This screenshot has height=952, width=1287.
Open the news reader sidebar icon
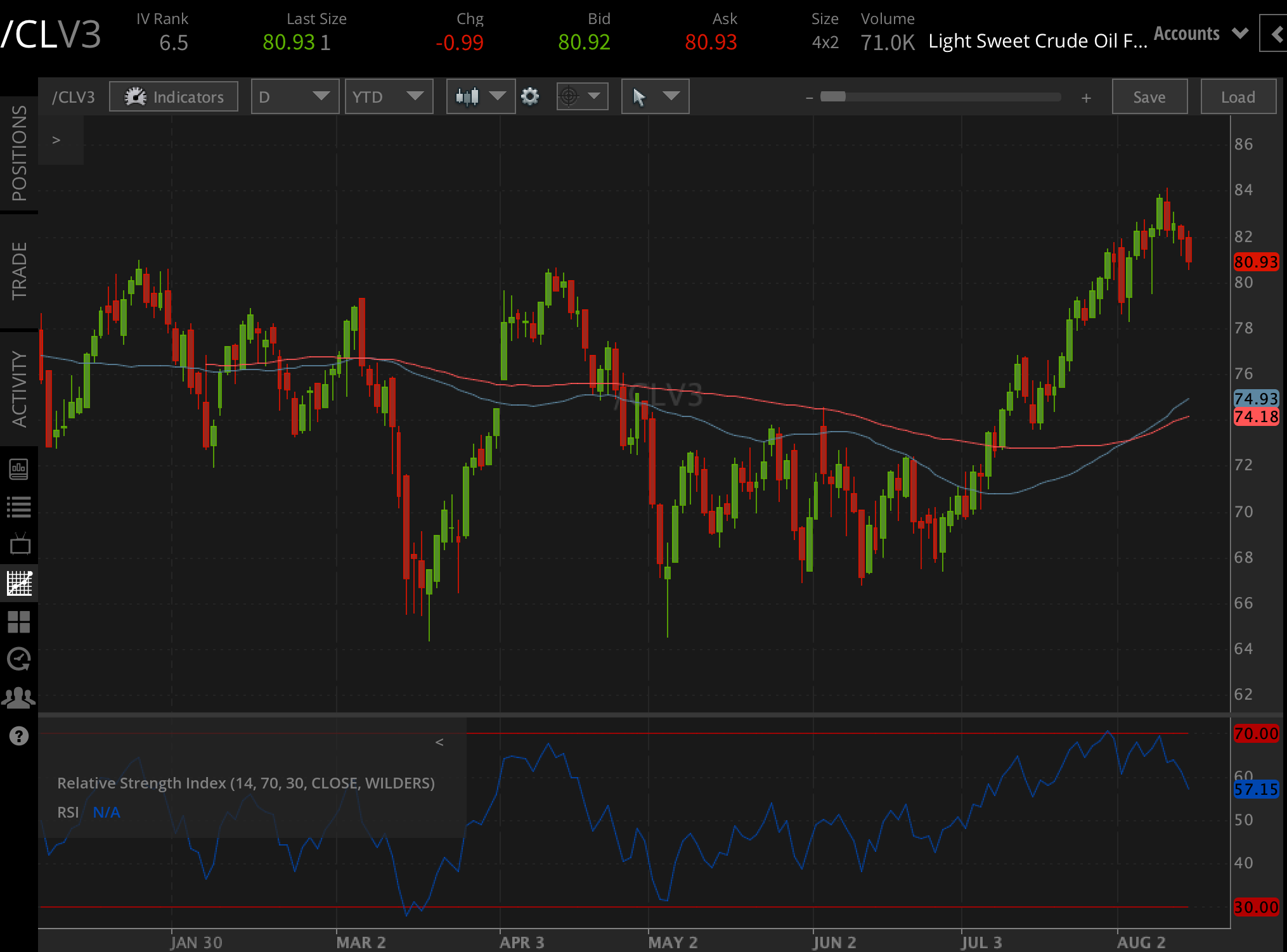click(x=19, y=469)
